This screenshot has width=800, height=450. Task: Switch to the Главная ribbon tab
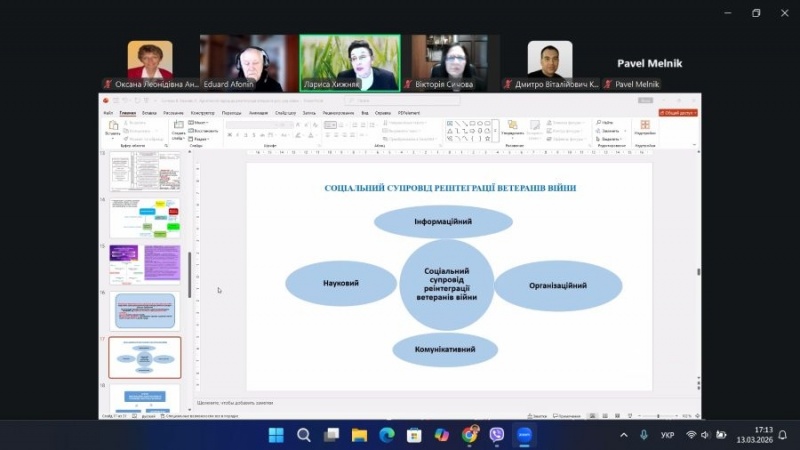point(127,113)
